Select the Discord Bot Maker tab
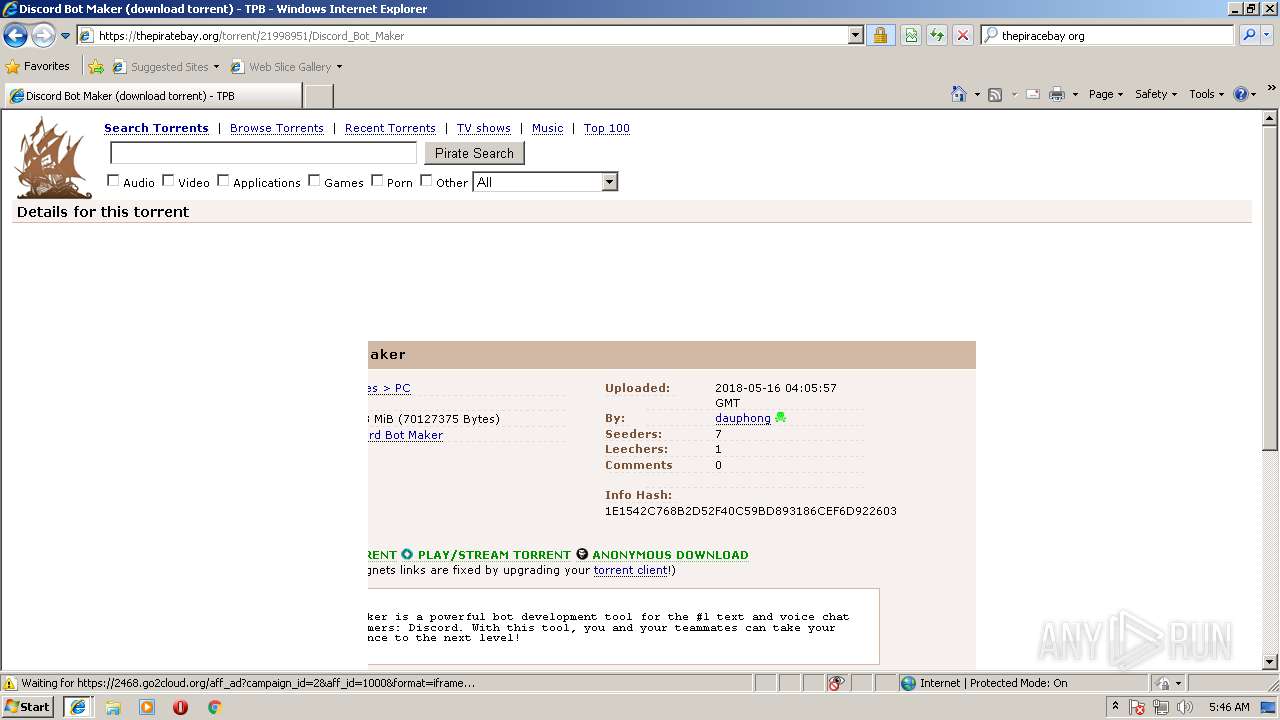1280x720 pixels. (152, 96)
